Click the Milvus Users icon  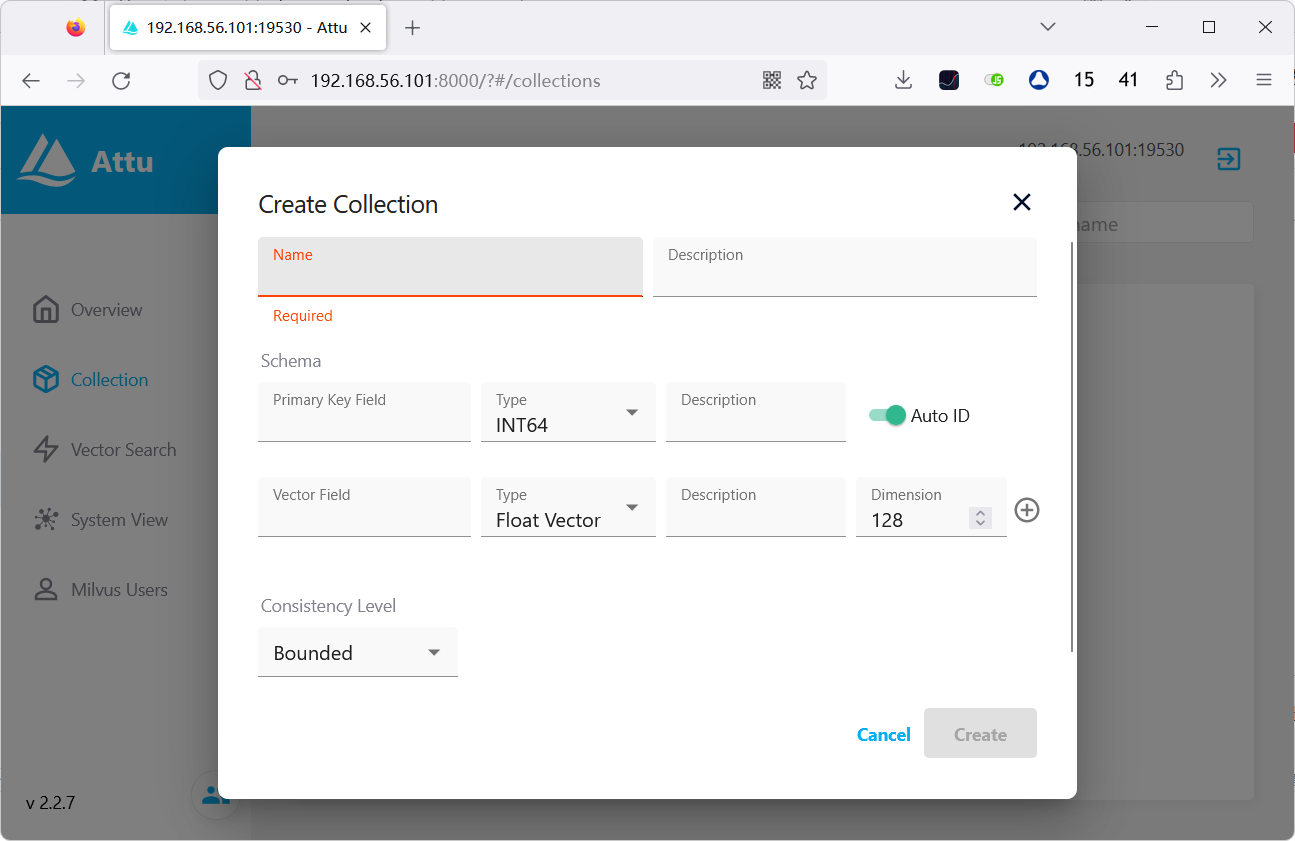46,590
